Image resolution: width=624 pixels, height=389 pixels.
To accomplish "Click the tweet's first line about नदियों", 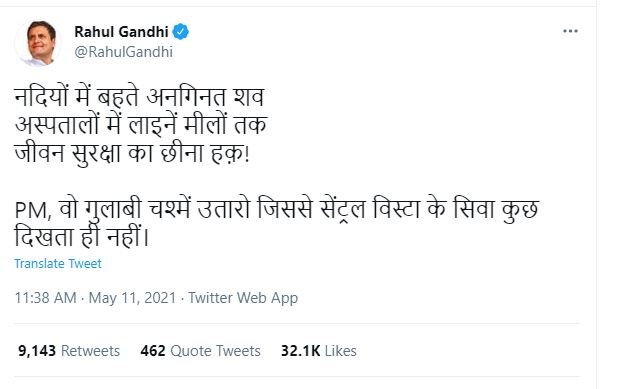I will click(x=139, y=97).
